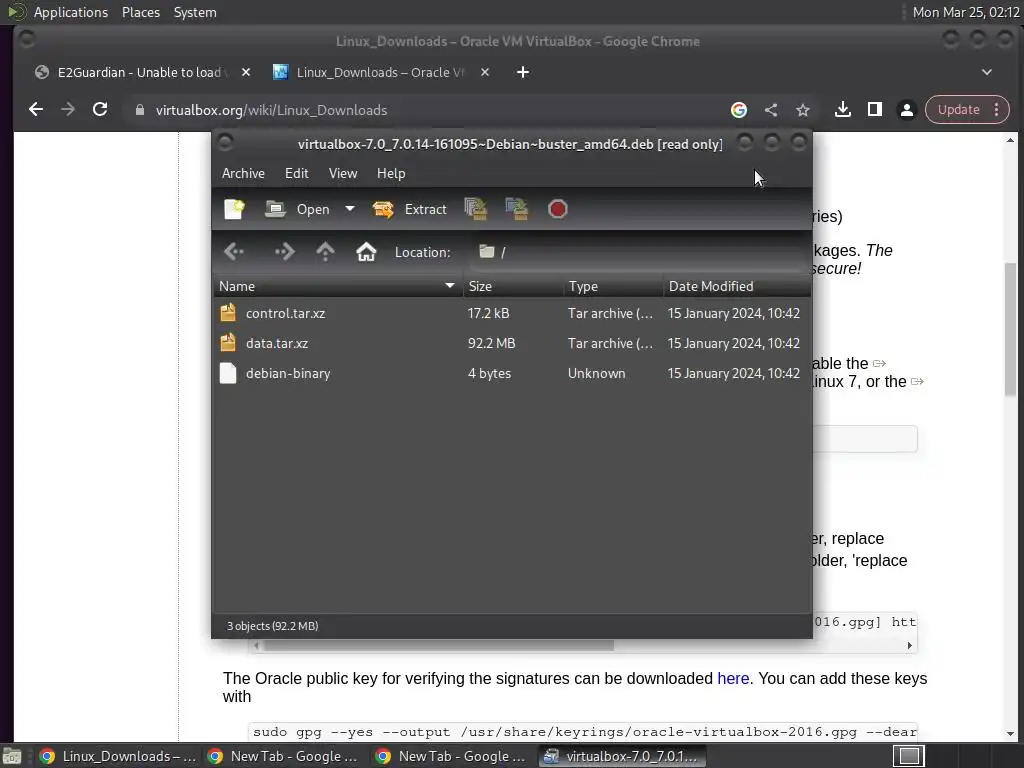Go back in archive location history
The height and width of the screenshot is (768, 1024).
234,251
